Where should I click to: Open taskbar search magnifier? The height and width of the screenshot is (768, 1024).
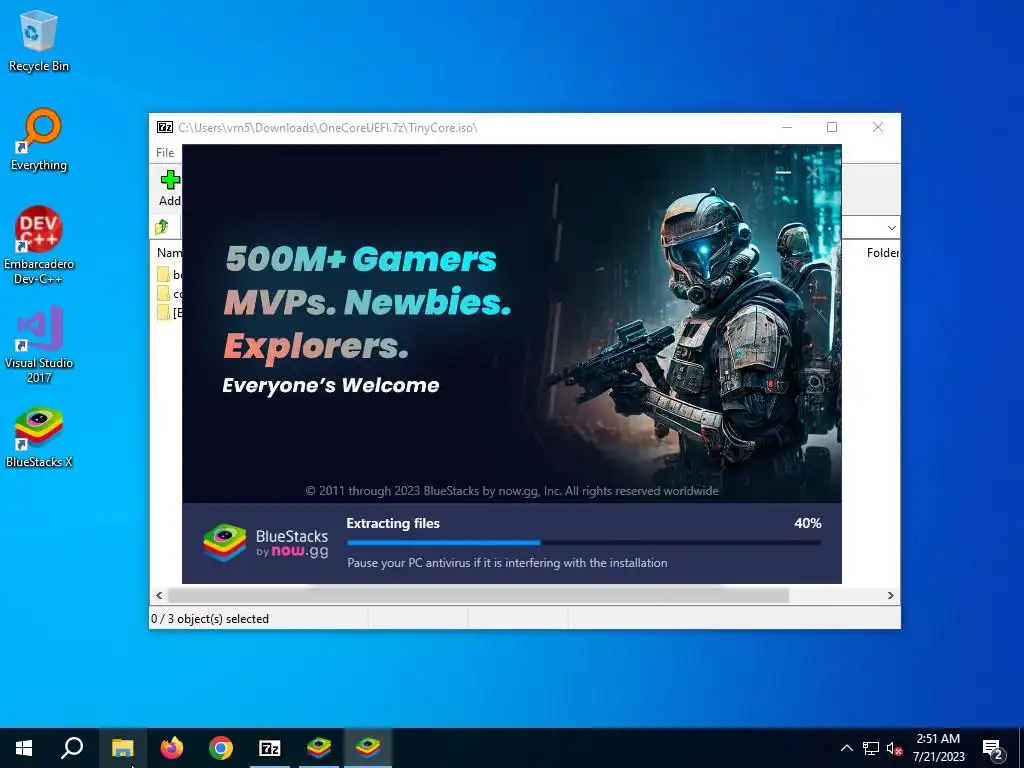tap(72, 748)
